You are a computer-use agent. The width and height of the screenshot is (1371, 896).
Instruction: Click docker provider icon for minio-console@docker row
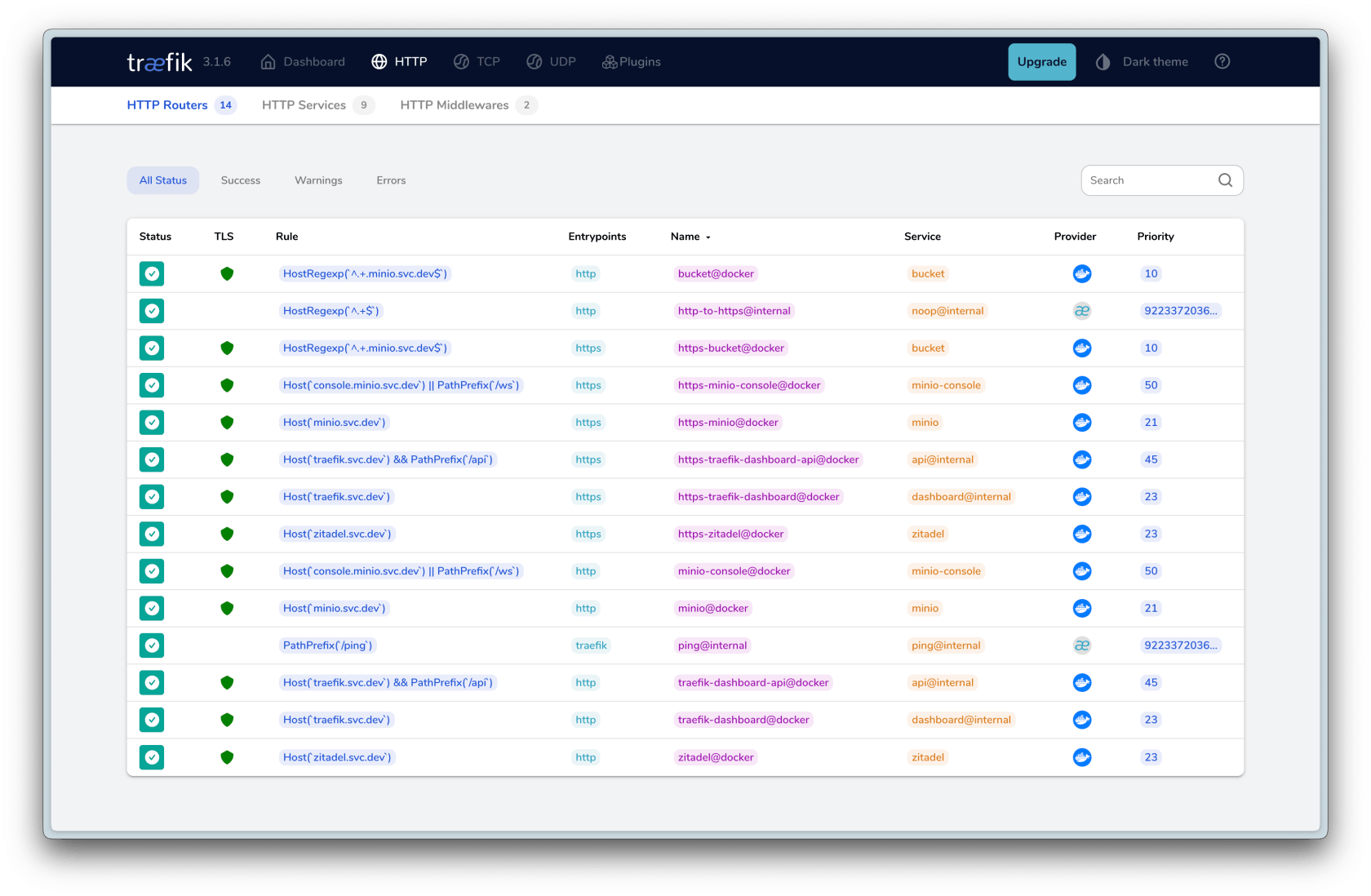(1082, 571)
